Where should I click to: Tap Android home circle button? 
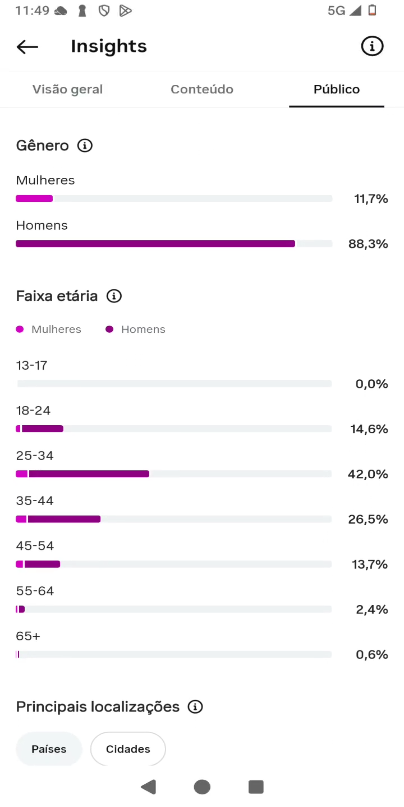tap(202, 786)
